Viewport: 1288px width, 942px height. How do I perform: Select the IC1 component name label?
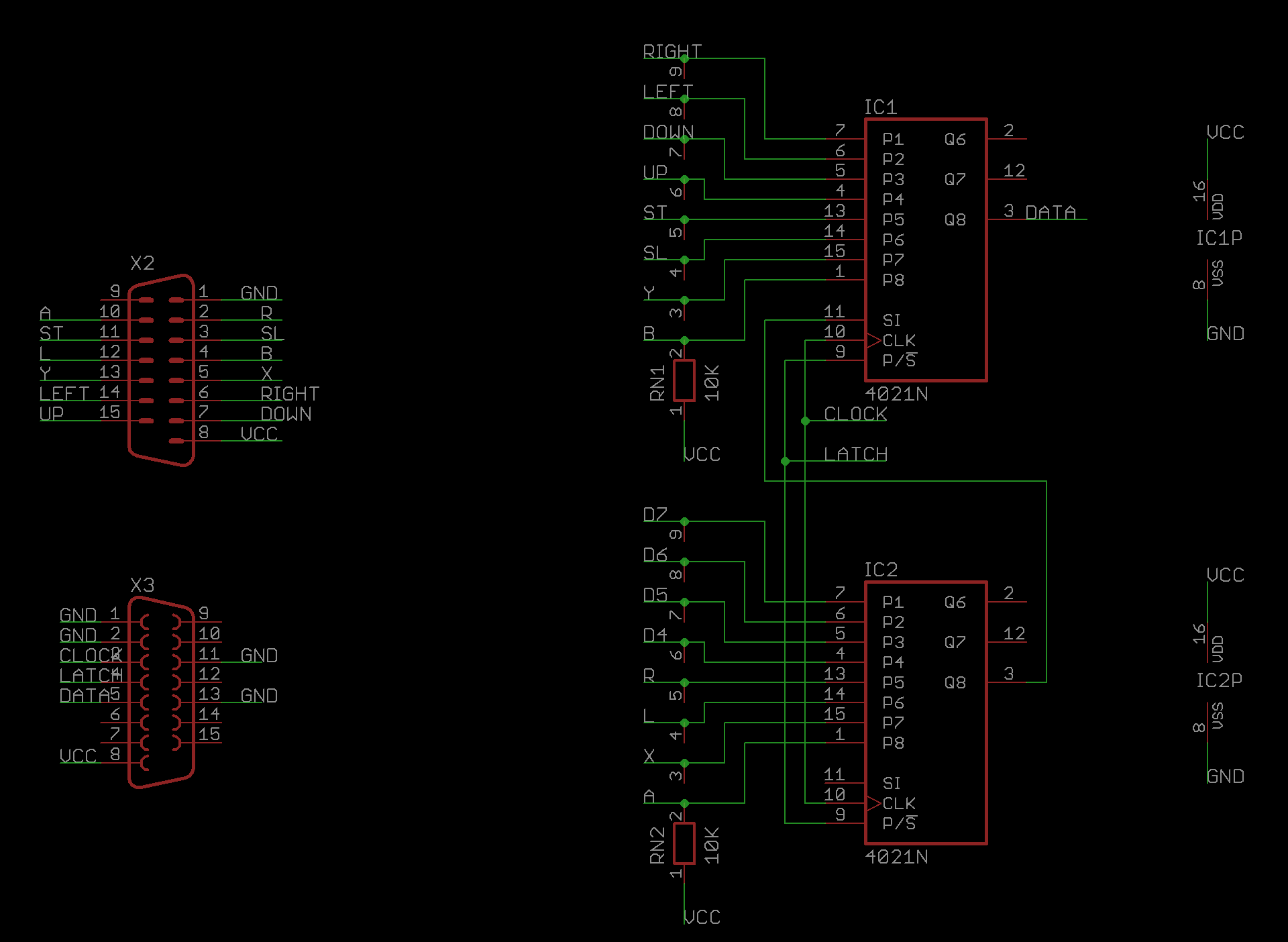[x=880, y=107]
